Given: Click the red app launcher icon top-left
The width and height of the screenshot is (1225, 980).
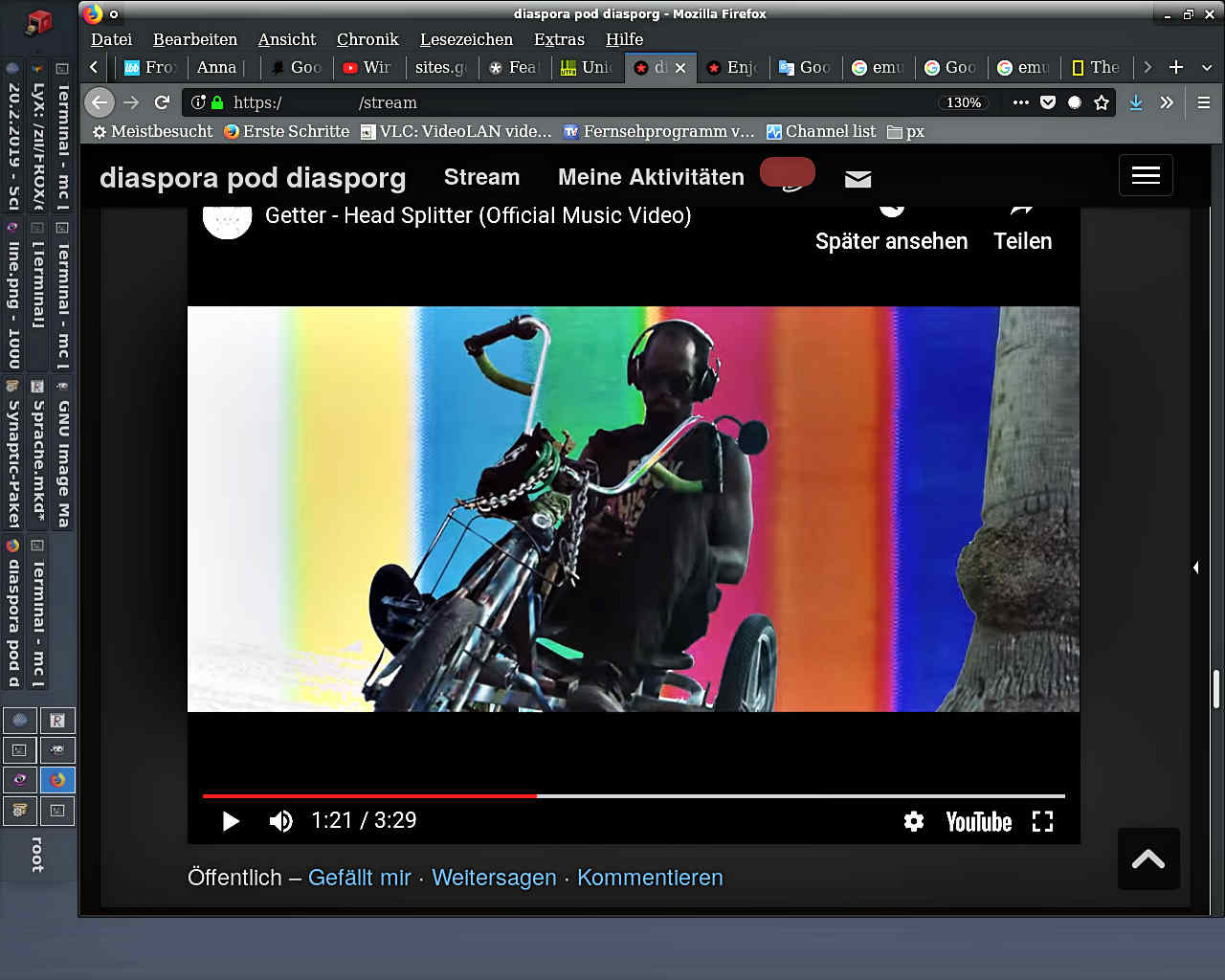Looking at the screenshot, I should 38,21.
